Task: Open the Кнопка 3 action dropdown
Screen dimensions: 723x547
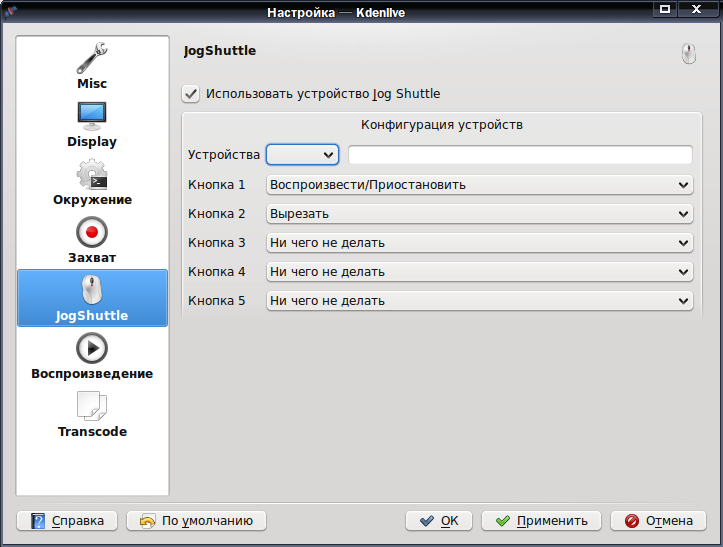Action: pyautogui.click(x=480, y=243)
